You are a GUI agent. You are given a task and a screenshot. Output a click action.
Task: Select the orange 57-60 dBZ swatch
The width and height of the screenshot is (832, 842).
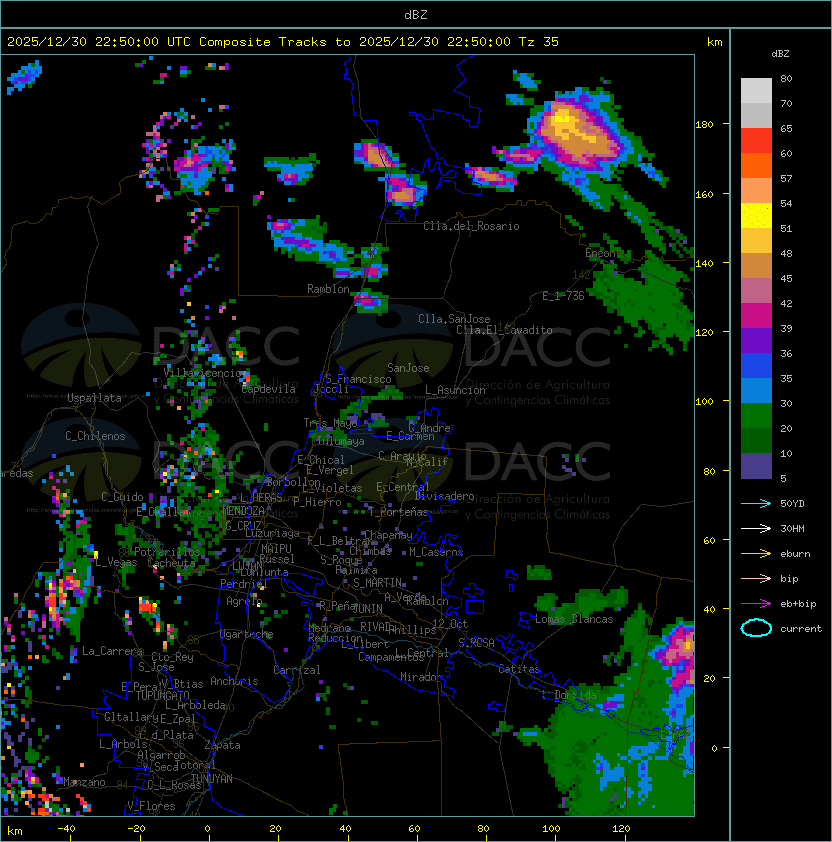tap(756, 165)
